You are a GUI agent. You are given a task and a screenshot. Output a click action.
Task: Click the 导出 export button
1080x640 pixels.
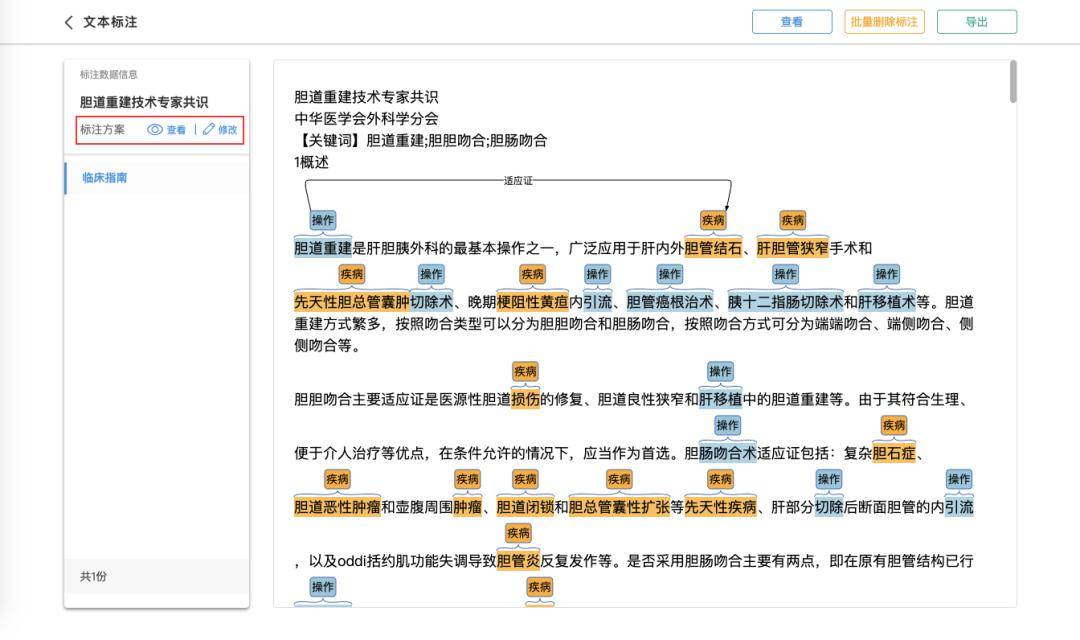pyautogui.click(x=976, y=21)
